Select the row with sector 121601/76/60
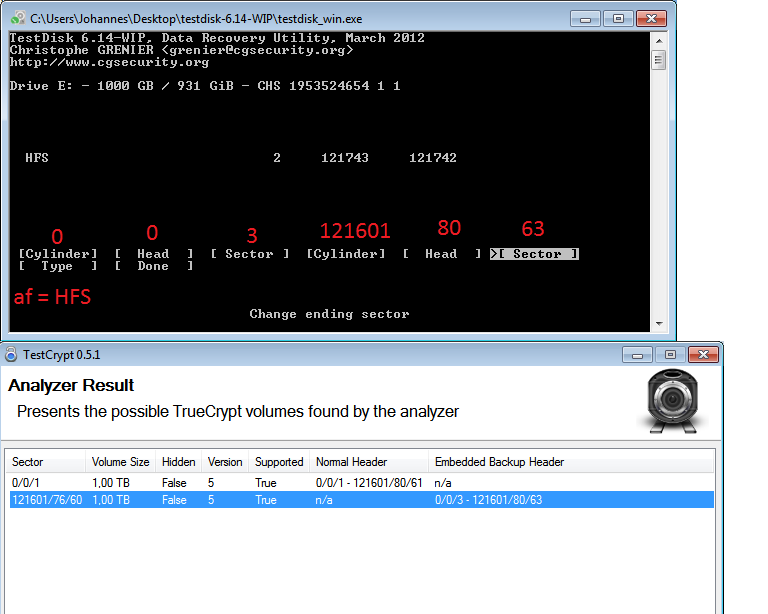Screen dimensions: 768x614 tap(361, 500)
